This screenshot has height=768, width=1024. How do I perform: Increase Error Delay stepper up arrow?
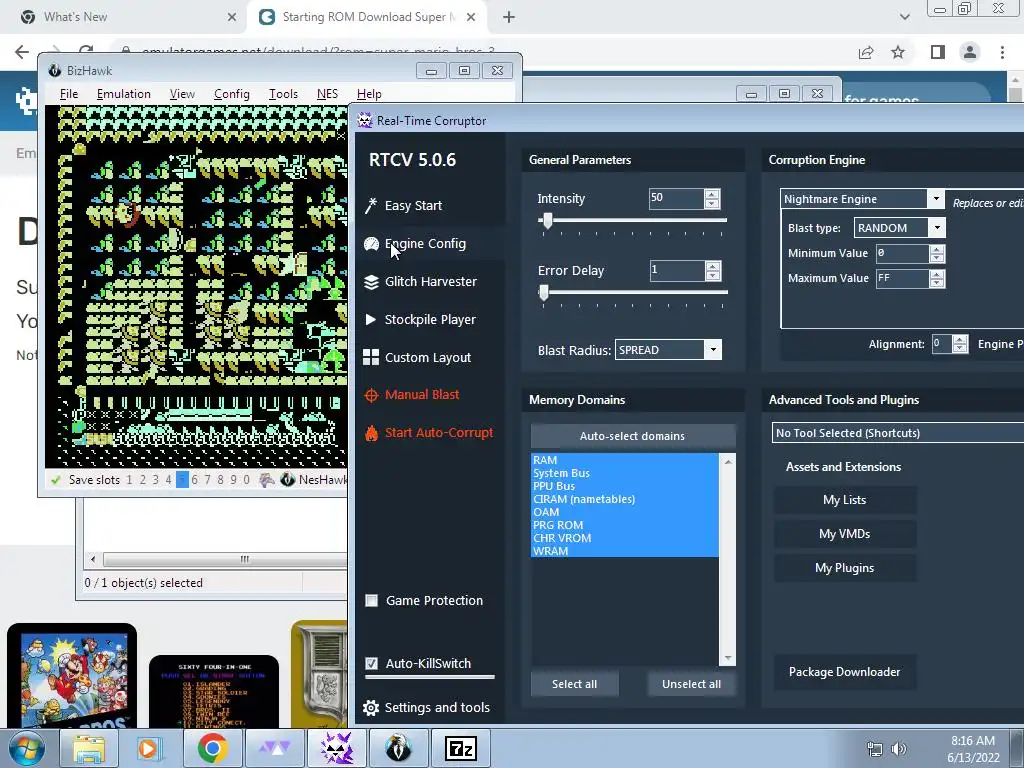tap(713, 266)
